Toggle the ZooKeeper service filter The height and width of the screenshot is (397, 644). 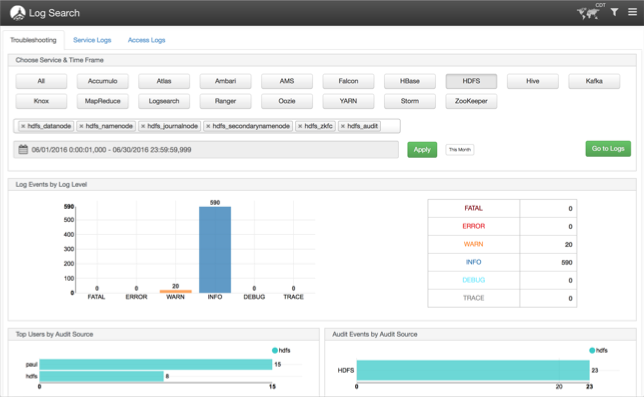click(471, 101)
